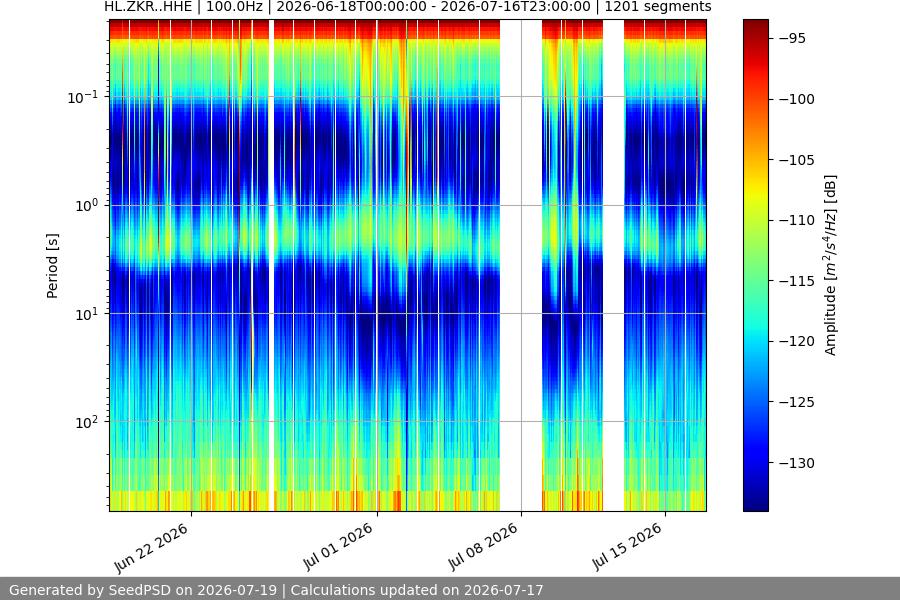Click the 'Period [s]' axis label
This screenshot has height=600, width=900.
(52, 265)
